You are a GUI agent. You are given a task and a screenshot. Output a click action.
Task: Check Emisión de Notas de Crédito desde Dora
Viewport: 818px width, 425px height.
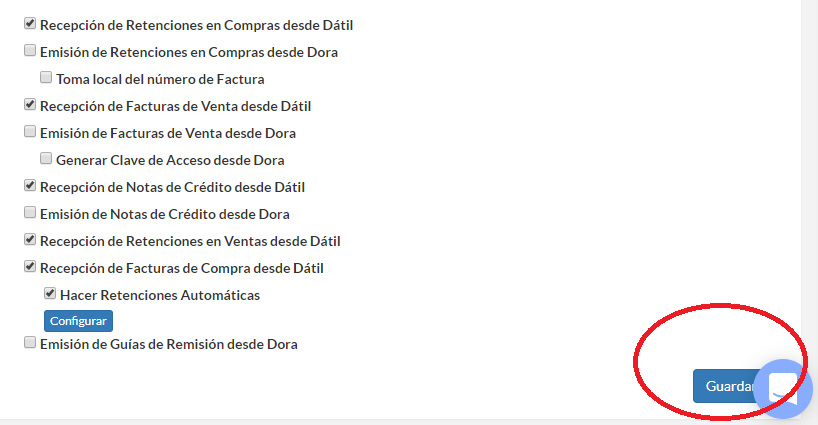click(30, 212)
